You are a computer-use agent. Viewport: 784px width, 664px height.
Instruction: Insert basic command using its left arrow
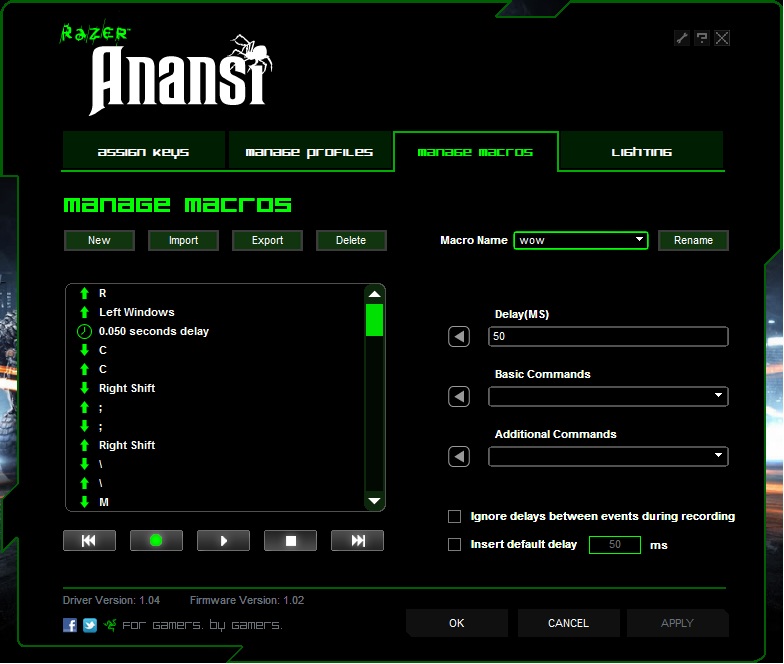click(458, 396)
